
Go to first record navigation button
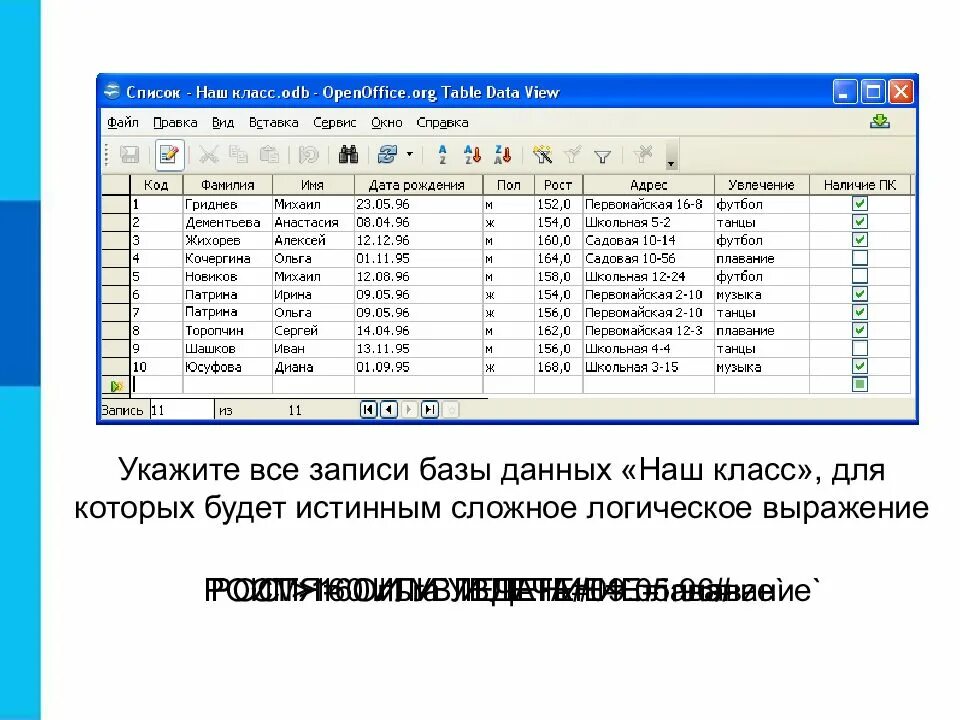pyautogui.click(x=368, y=409)
